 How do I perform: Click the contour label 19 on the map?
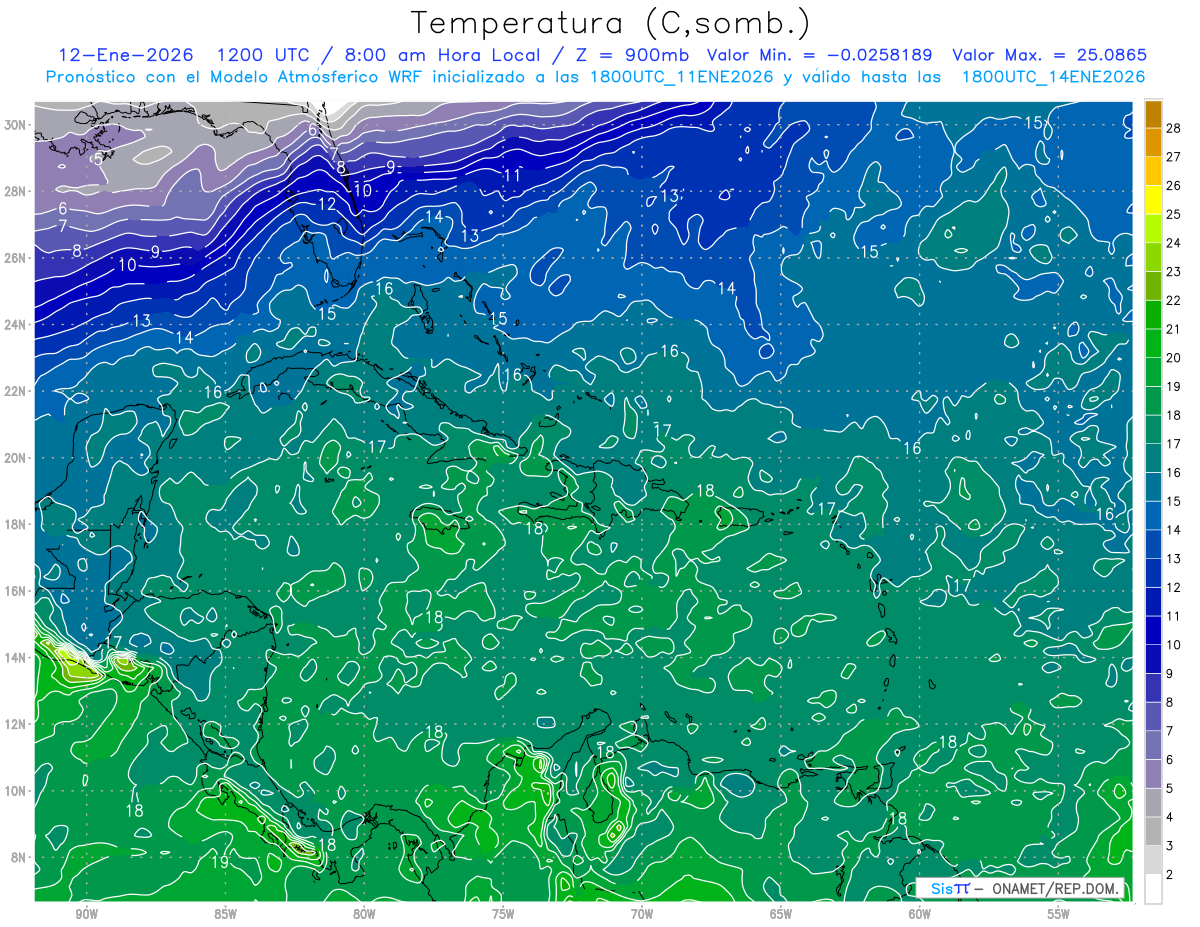[x=221, y=862]
